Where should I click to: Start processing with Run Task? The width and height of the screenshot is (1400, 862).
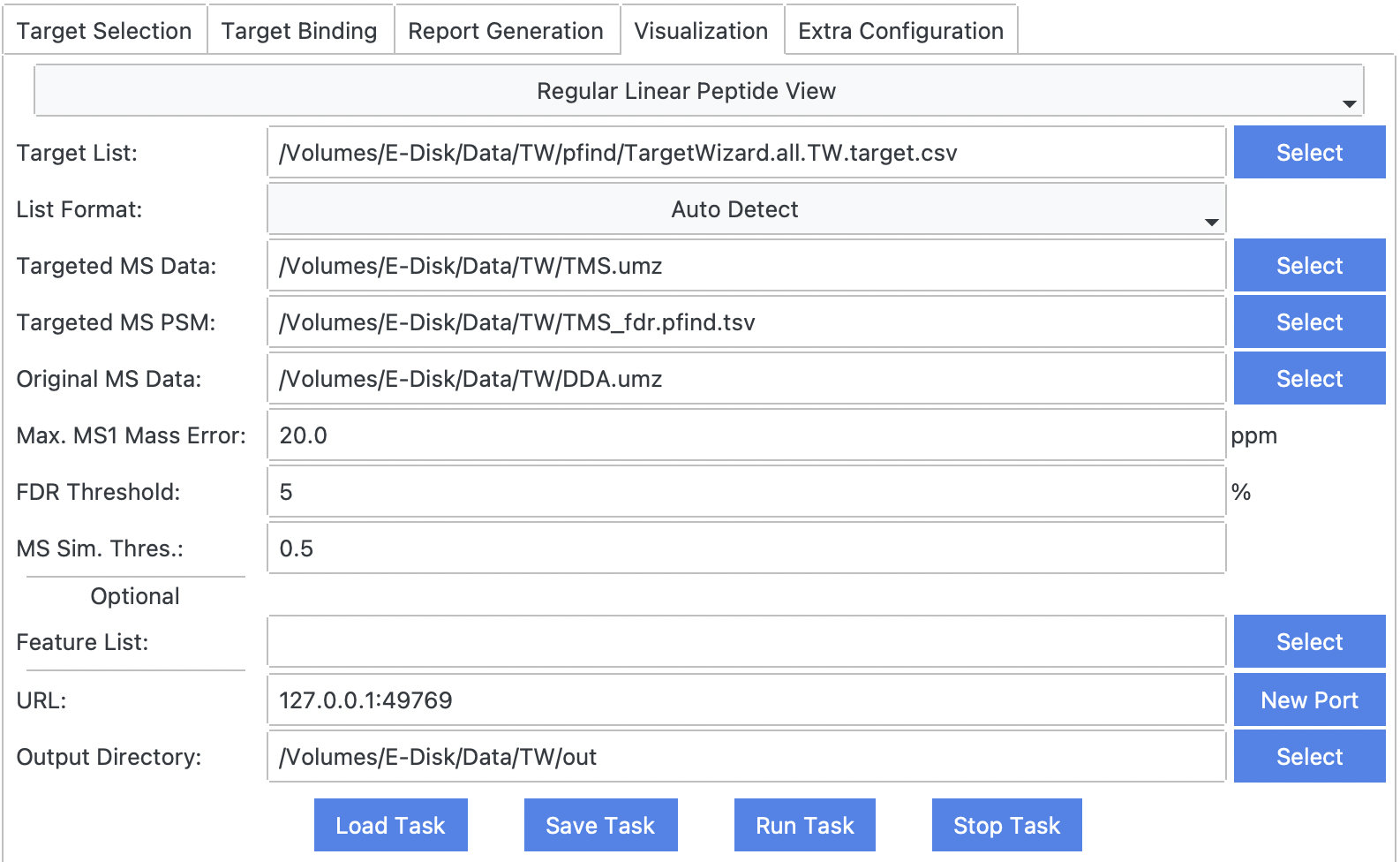[805, 826]
